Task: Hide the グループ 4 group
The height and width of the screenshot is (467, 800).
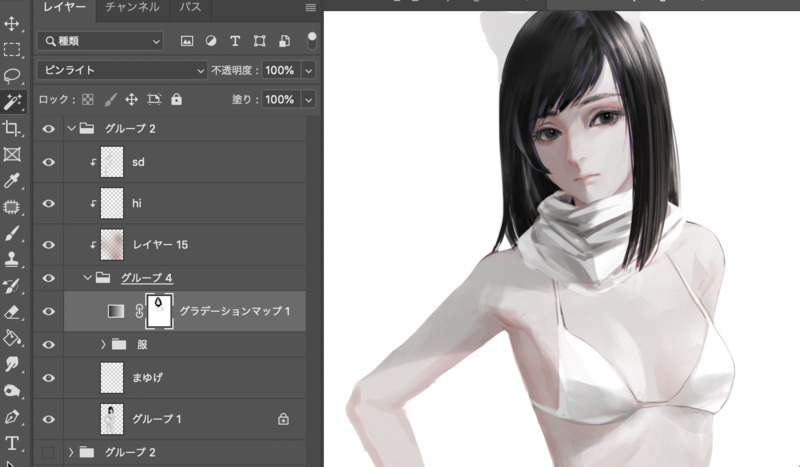Action: [48, 278]
